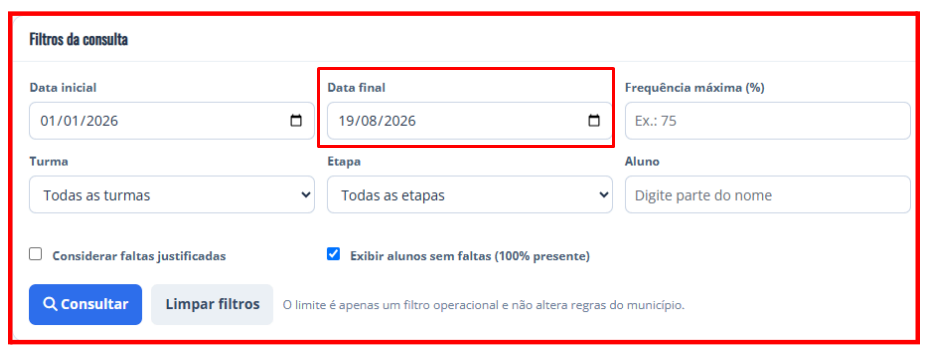Reset the form with Limpar filtros
The image size is (933, 360).
point(212,304)
